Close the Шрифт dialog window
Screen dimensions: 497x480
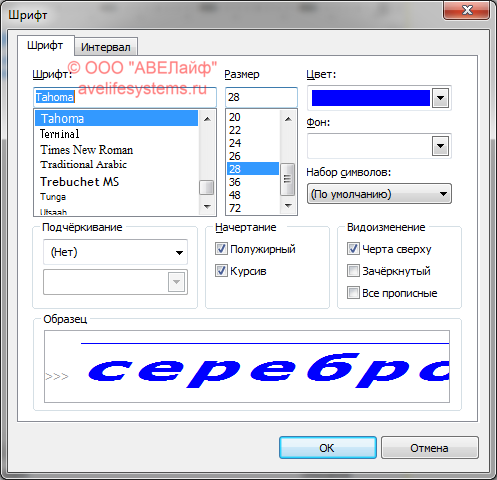(x=467, y=10)
